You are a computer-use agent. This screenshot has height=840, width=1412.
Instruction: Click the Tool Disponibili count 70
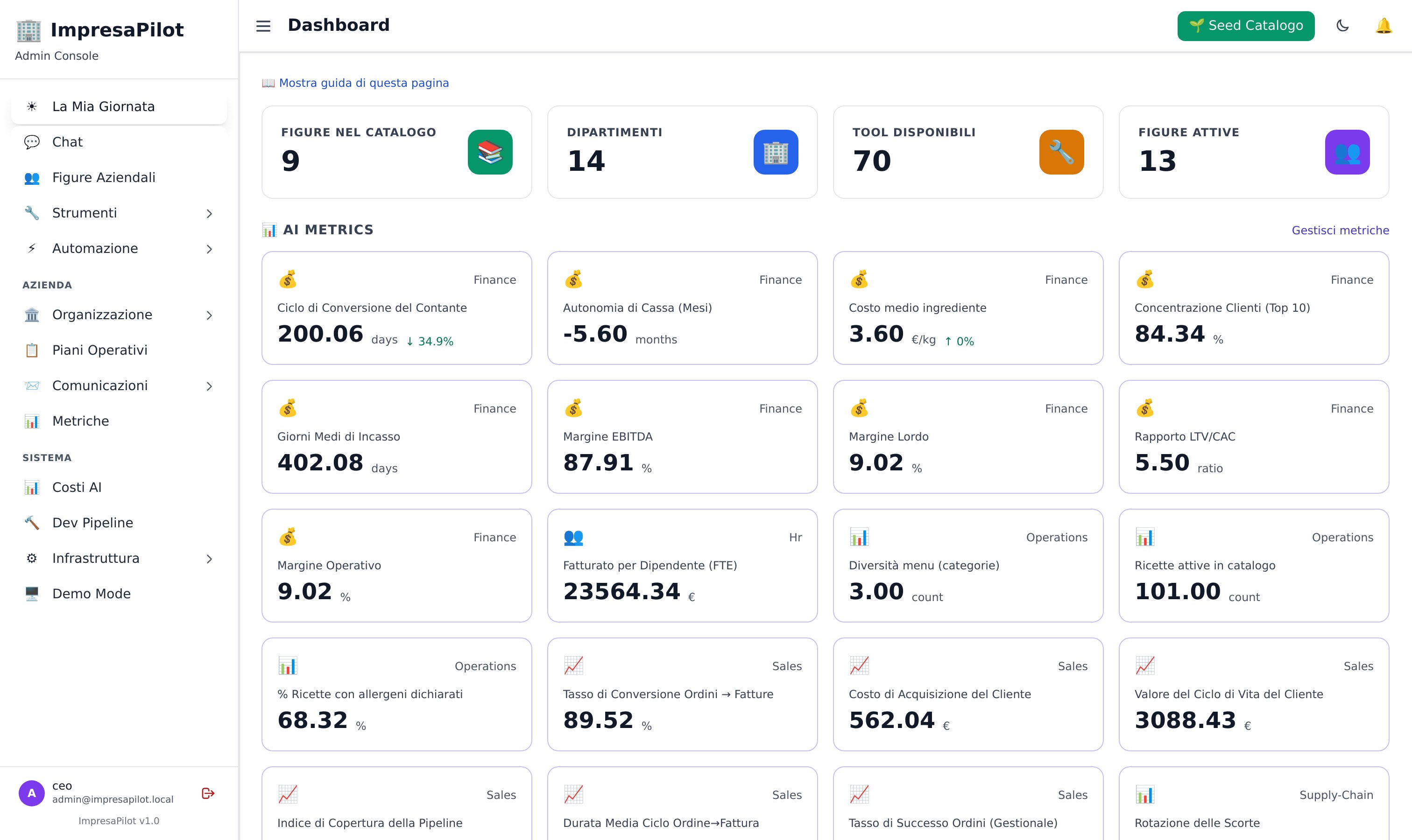pyautogui.click(x=872, y=161)
